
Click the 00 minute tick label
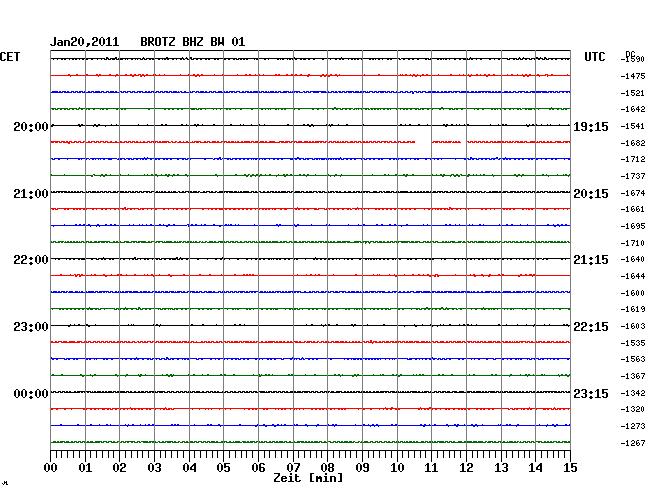tap(51, 467)
